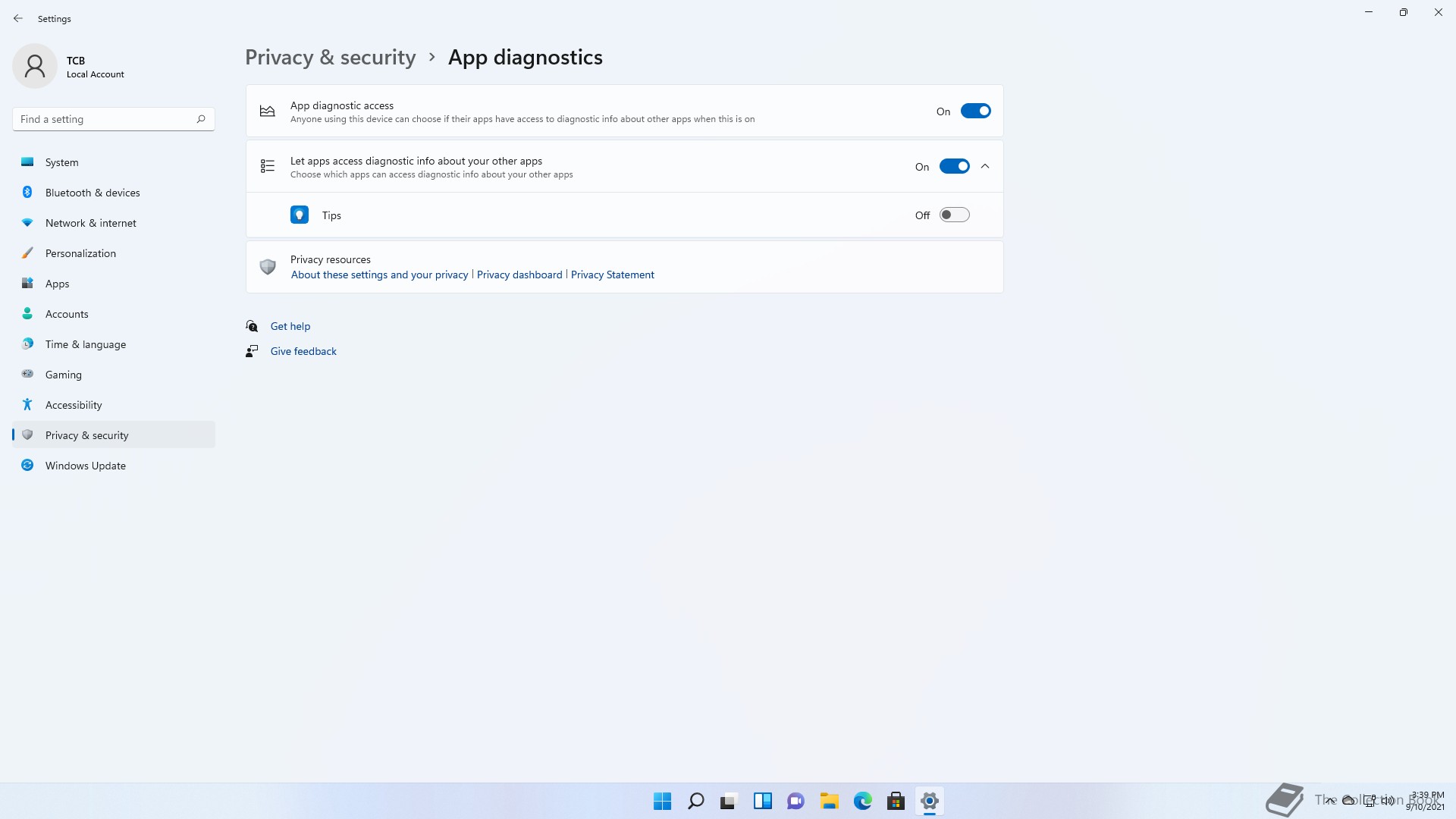This screenshot has width=1456, height=819.
Task: Open the Windows Start menu
Action: pyautogui.click(x=662, y=801)
